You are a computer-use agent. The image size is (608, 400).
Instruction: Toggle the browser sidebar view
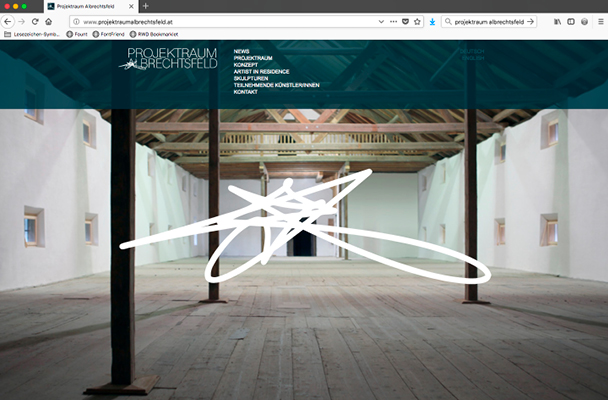click(x=571, y=21)
